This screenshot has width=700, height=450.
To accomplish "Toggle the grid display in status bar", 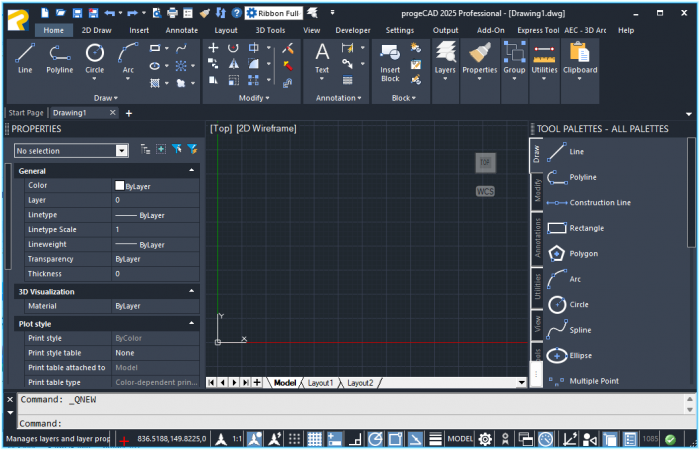I will pyautogui.click(x=314, y=439).
